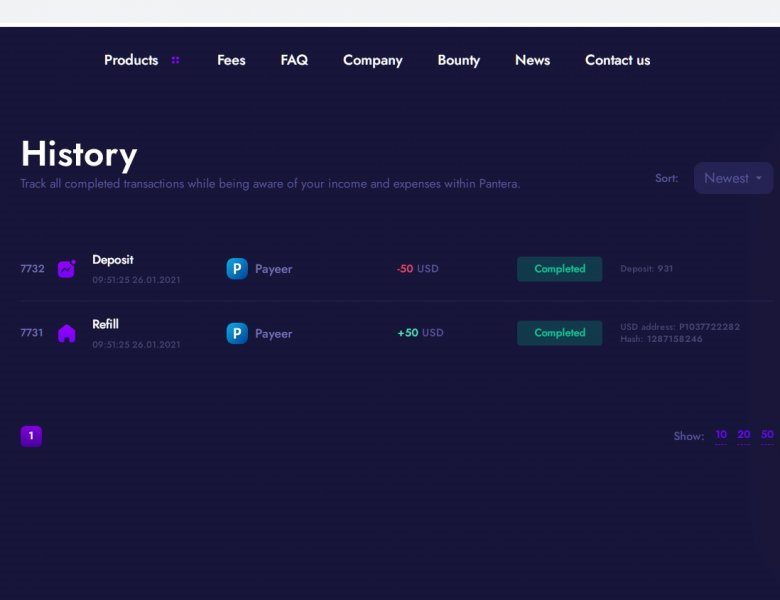Click the Payeer label in Refill row
This screenshot has width=780, height=600.
coord(274,334)
